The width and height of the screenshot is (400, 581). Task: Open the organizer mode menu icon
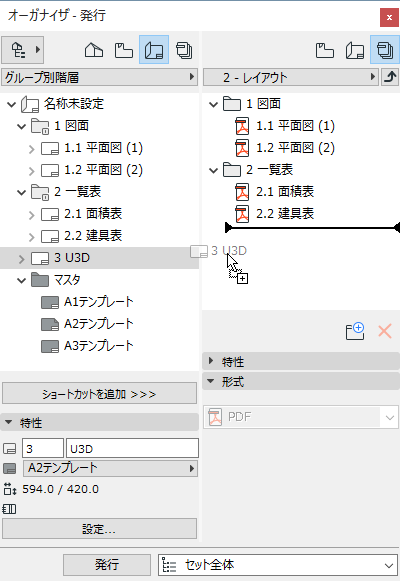(23, 50)
